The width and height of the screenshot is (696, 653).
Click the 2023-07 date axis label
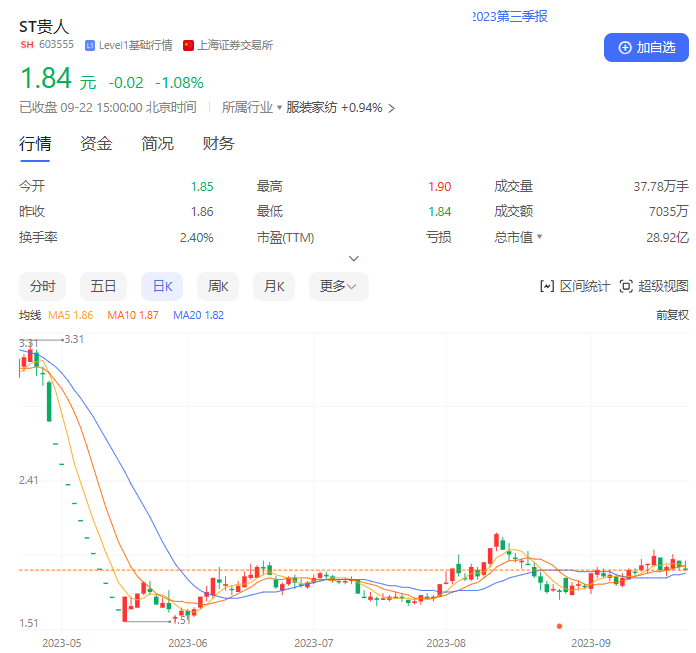coord(314,643)
